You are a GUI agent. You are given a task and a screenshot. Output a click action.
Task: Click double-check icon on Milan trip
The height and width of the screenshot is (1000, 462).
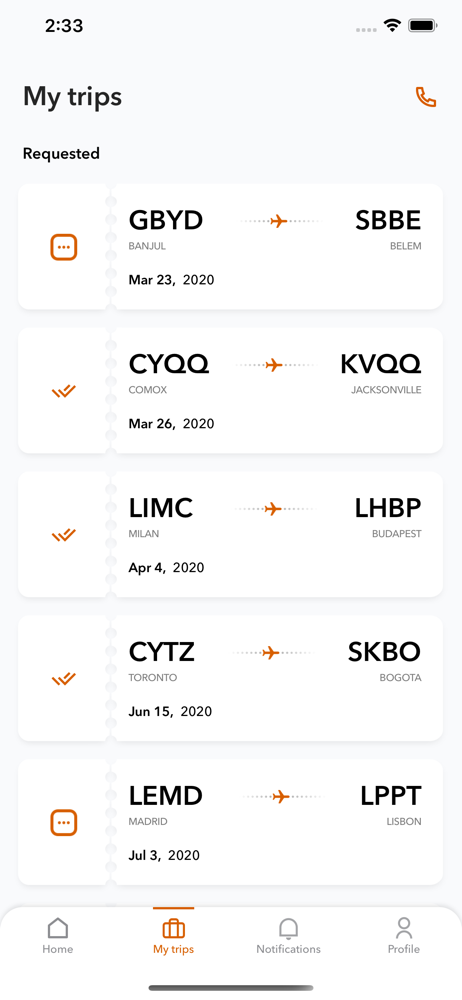click(x=64, y=534)
